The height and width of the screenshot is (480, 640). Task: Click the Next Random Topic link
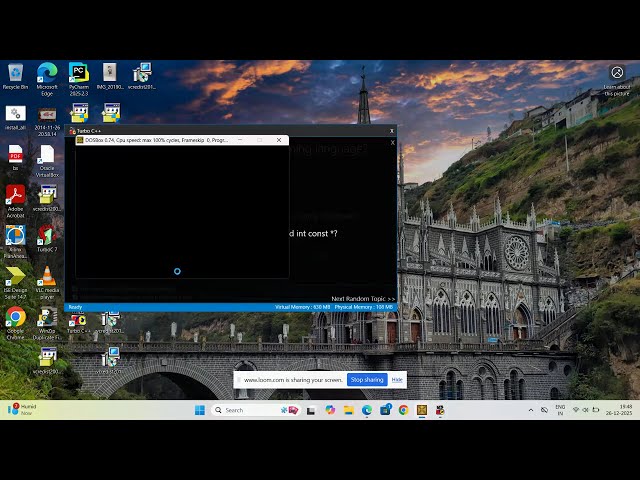362,298
